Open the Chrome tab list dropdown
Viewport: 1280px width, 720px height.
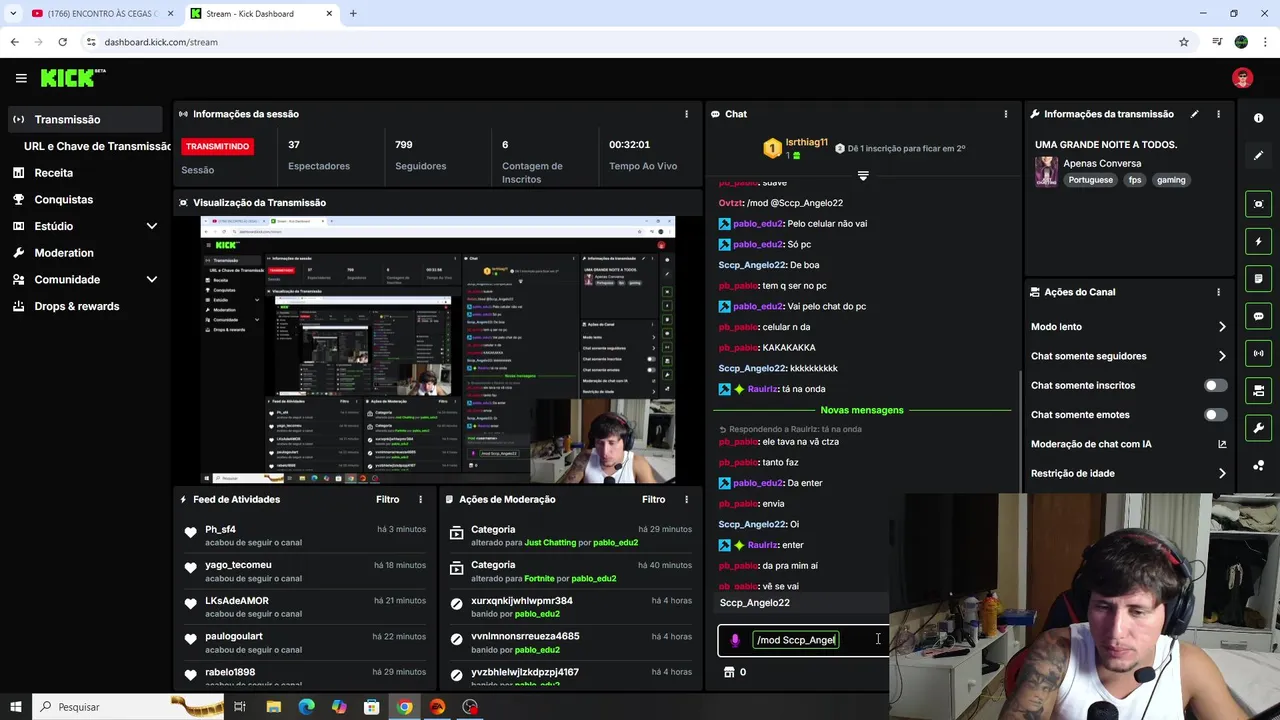tap(13, 14)
